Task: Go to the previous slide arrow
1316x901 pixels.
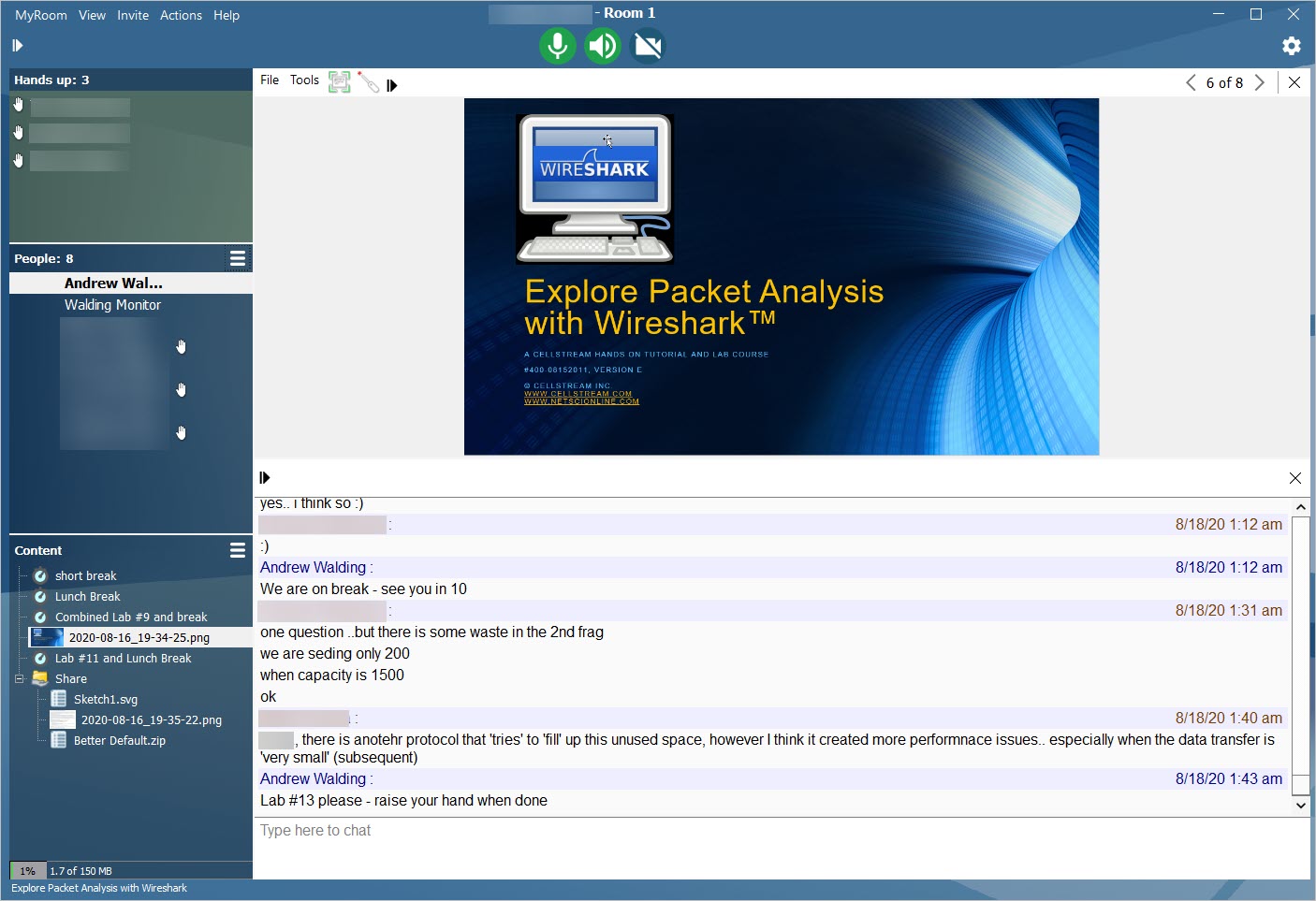Action: [x=1191, y=82]
